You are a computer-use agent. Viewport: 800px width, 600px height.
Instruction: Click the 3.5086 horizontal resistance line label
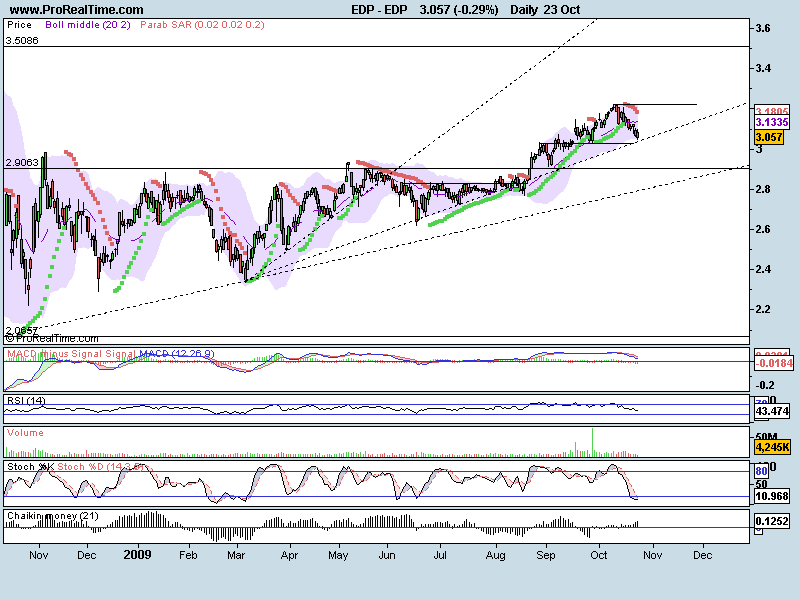22,41
